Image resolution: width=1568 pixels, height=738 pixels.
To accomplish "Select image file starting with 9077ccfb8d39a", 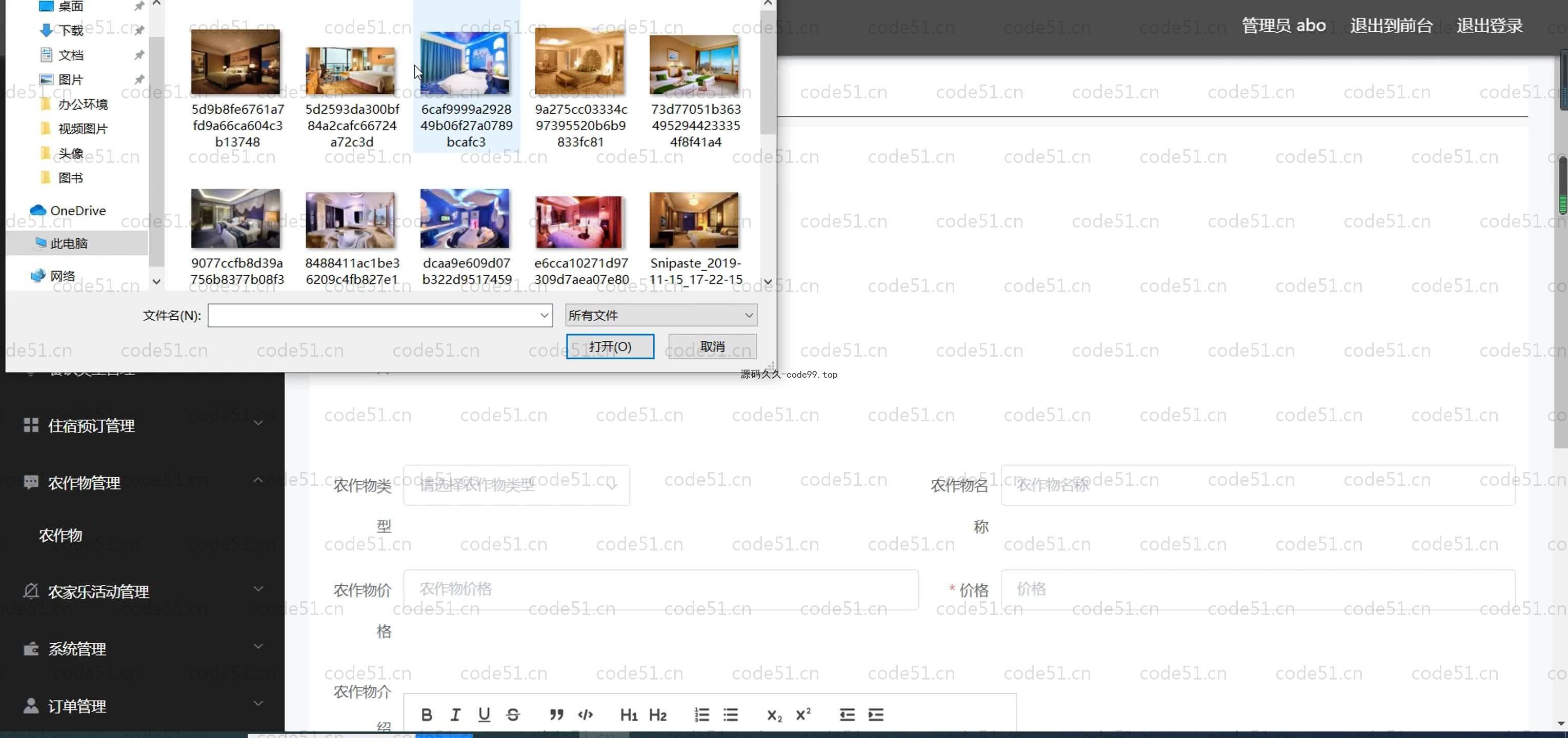I will (x=237, y=237).
